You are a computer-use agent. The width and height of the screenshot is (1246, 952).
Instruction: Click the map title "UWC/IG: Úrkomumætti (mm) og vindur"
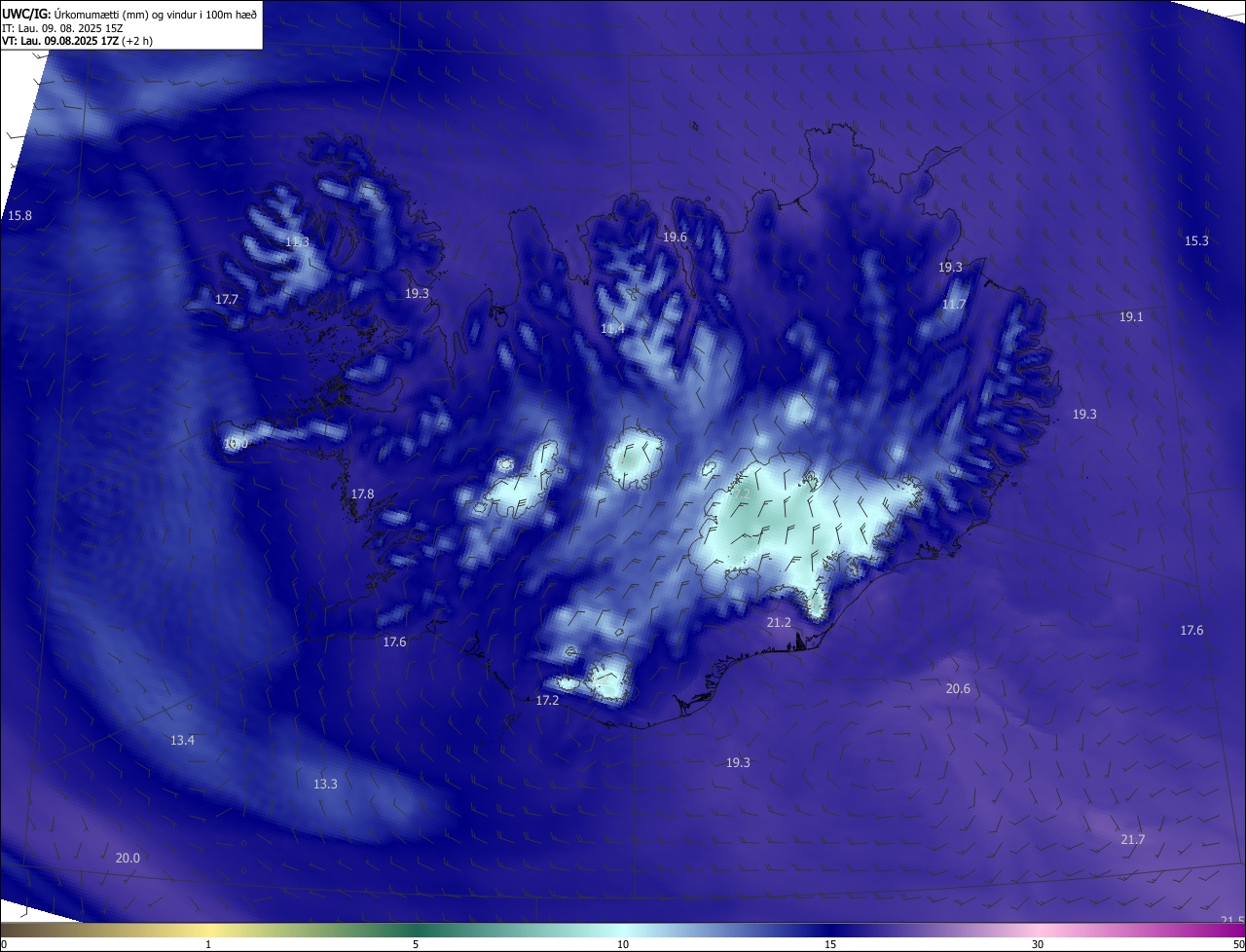129,14
